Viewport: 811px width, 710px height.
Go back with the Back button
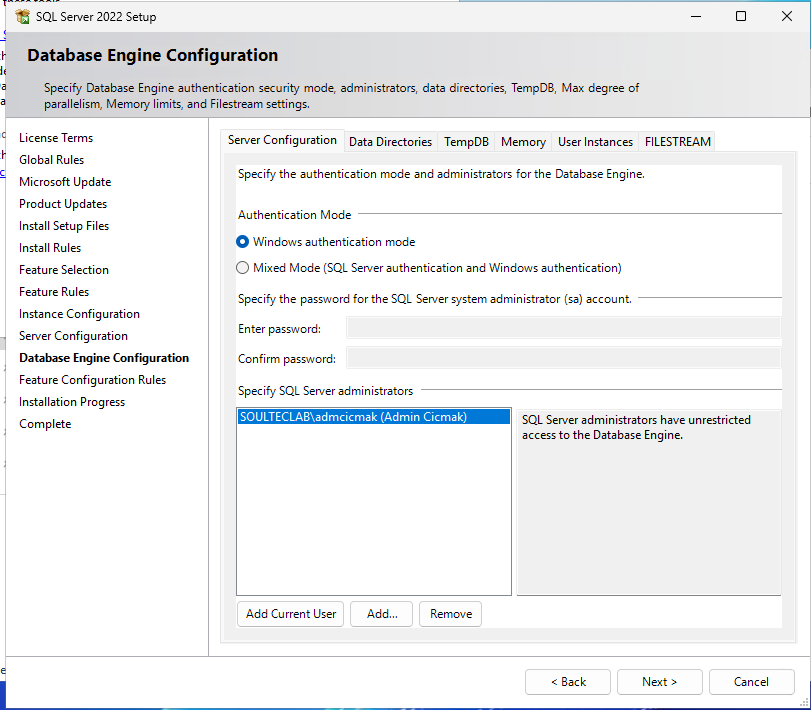(568, 682)
